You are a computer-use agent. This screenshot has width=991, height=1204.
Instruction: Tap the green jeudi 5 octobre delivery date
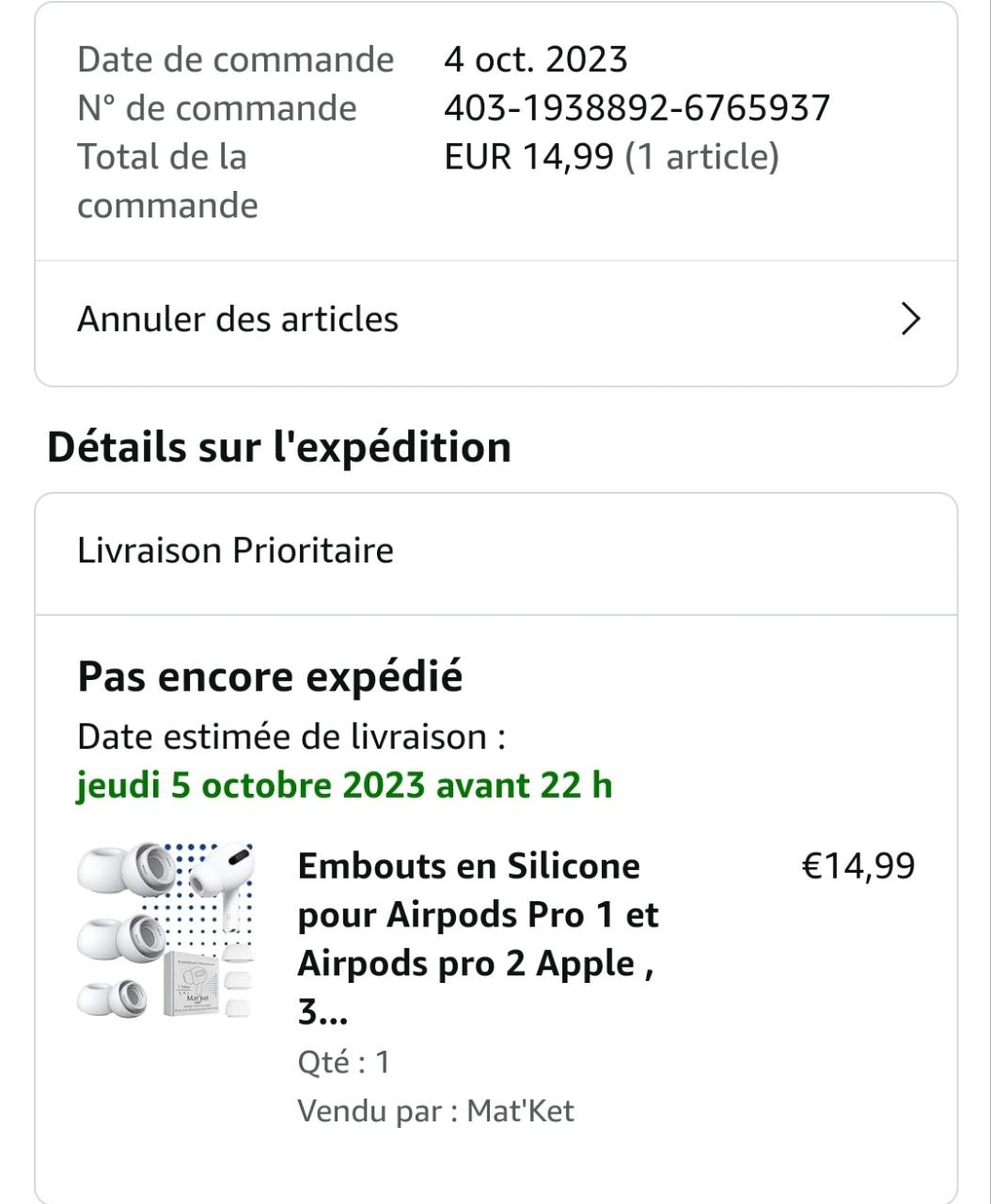click(x=344, y=785)
